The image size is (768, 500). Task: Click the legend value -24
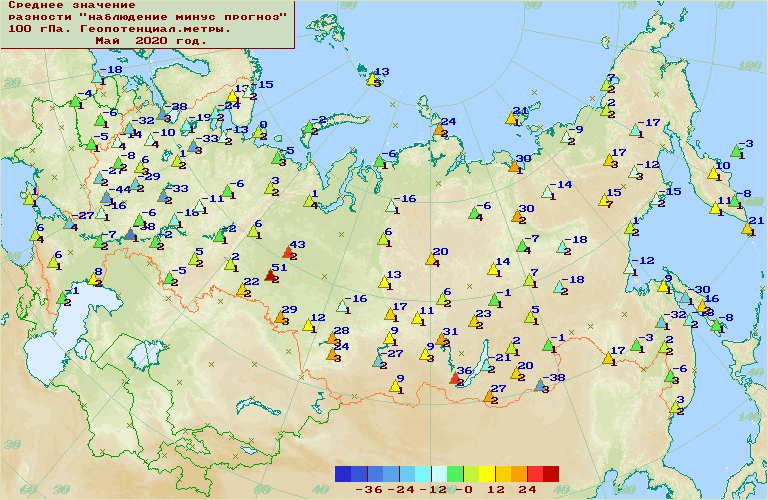coord(401,490)
